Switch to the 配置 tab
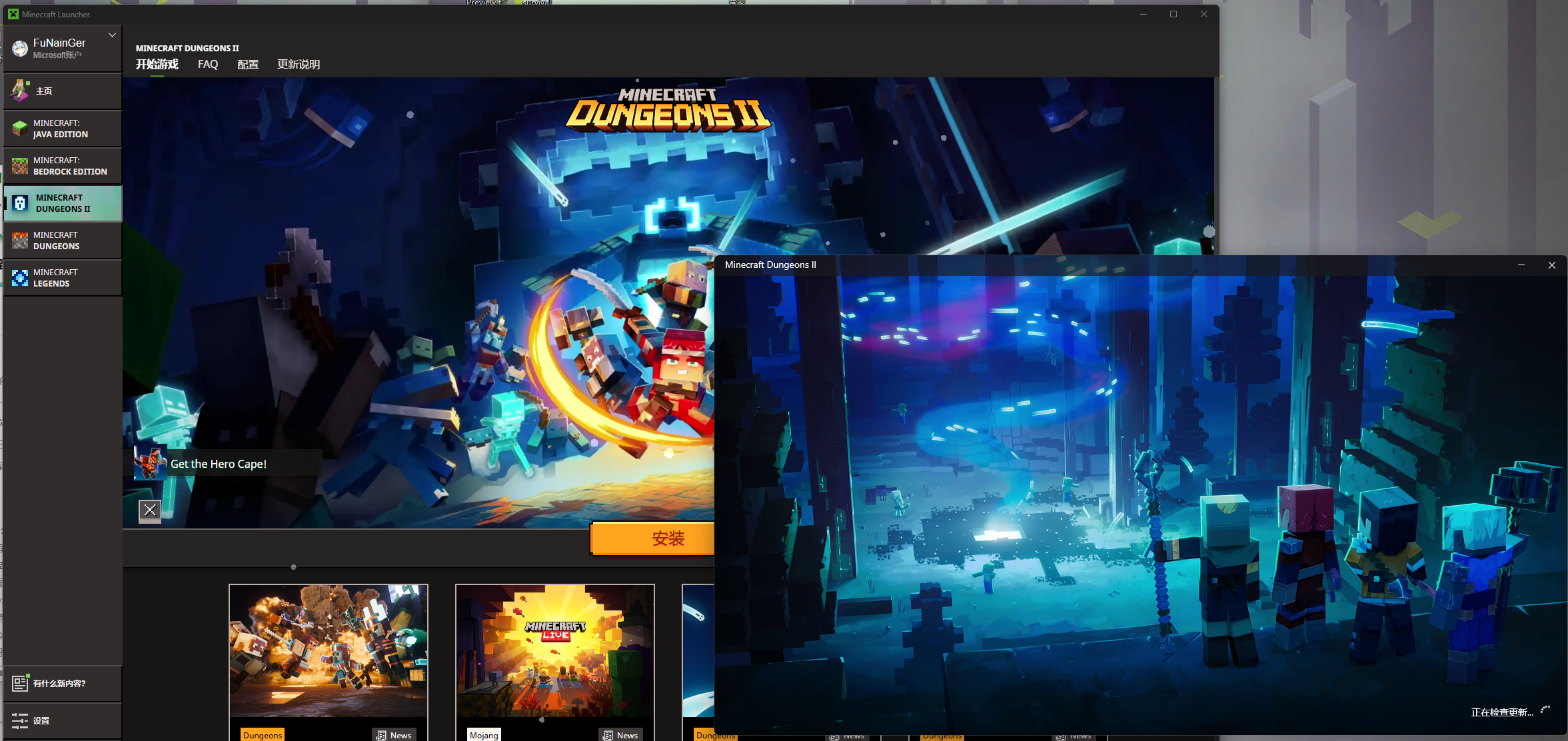 tap(248, 64)
